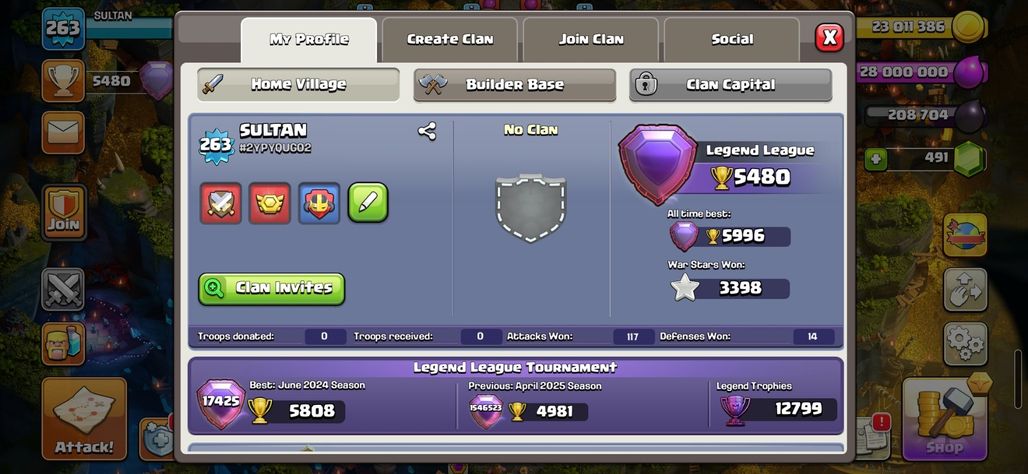Tap the Attack! map button

click(x=84, y=418)
